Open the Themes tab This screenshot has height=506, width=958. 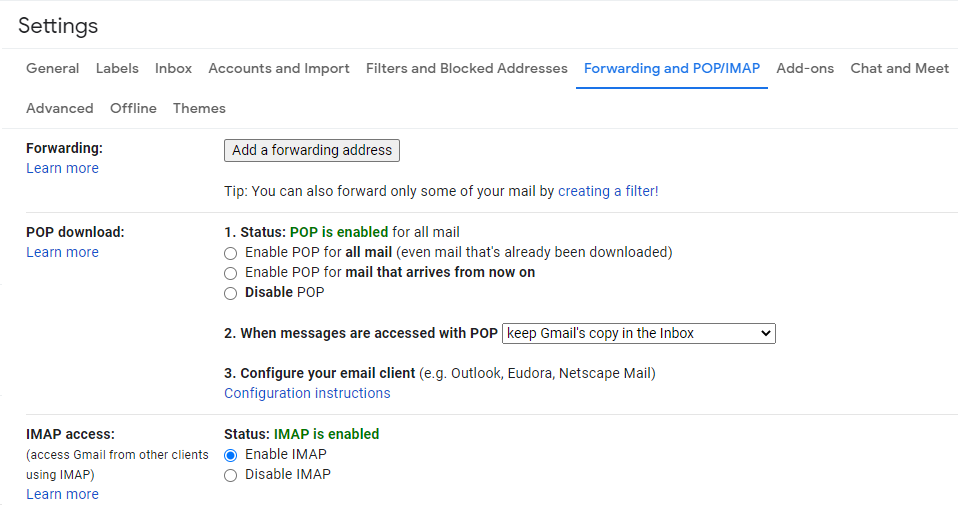199,108
